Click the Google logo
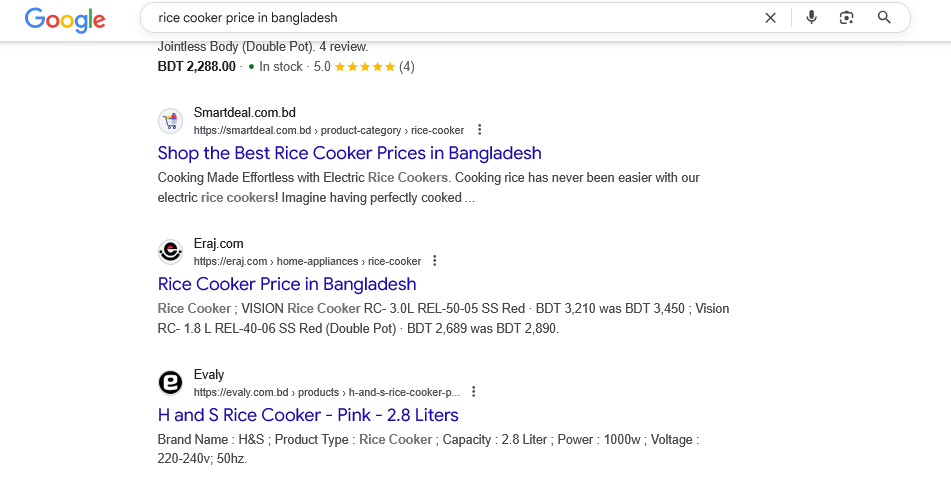This screenshot has width=951, height=477. 65,18
